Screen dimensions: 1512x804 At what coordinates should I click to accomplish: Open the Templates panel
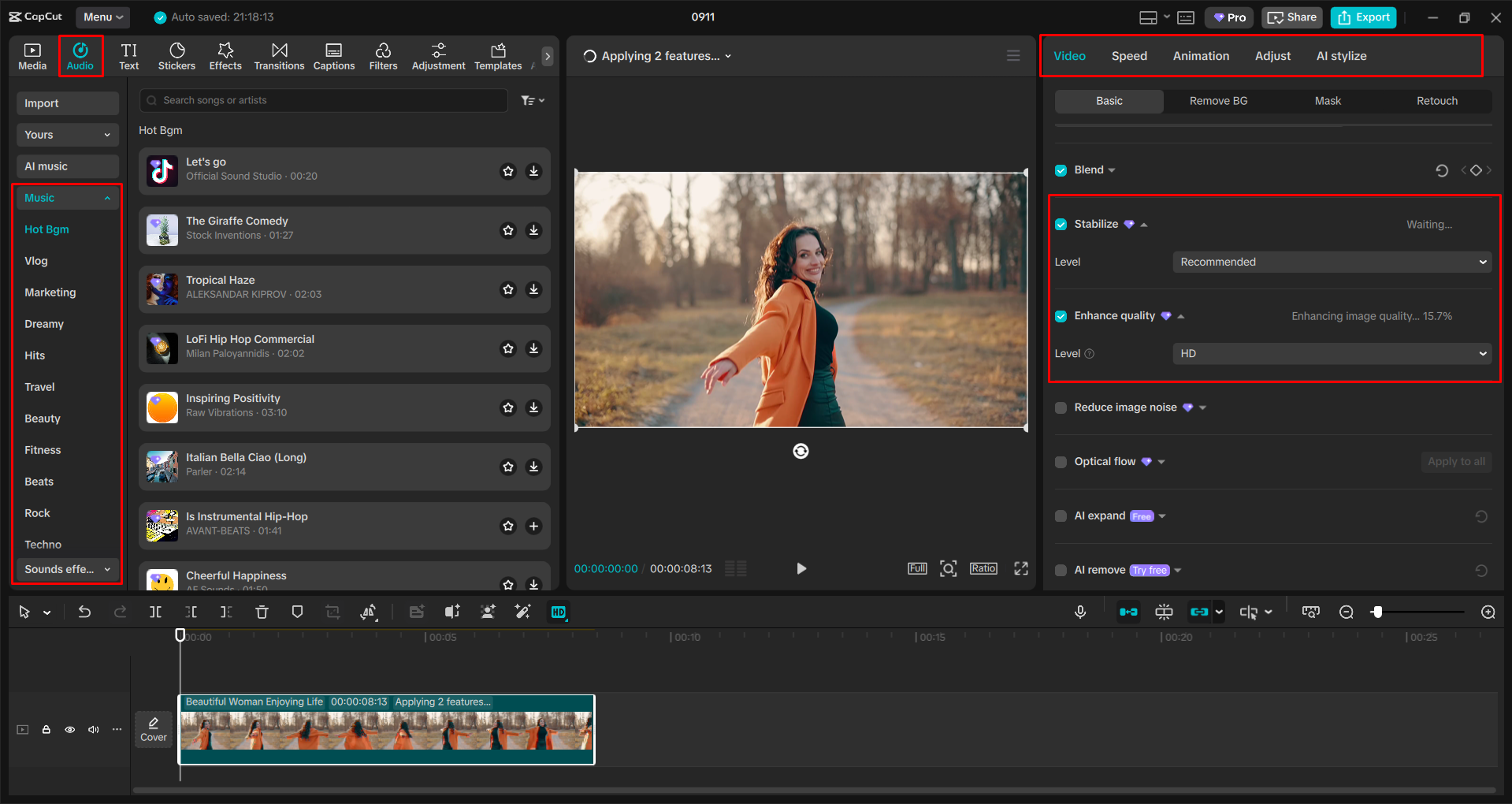[x=497, y=55]
